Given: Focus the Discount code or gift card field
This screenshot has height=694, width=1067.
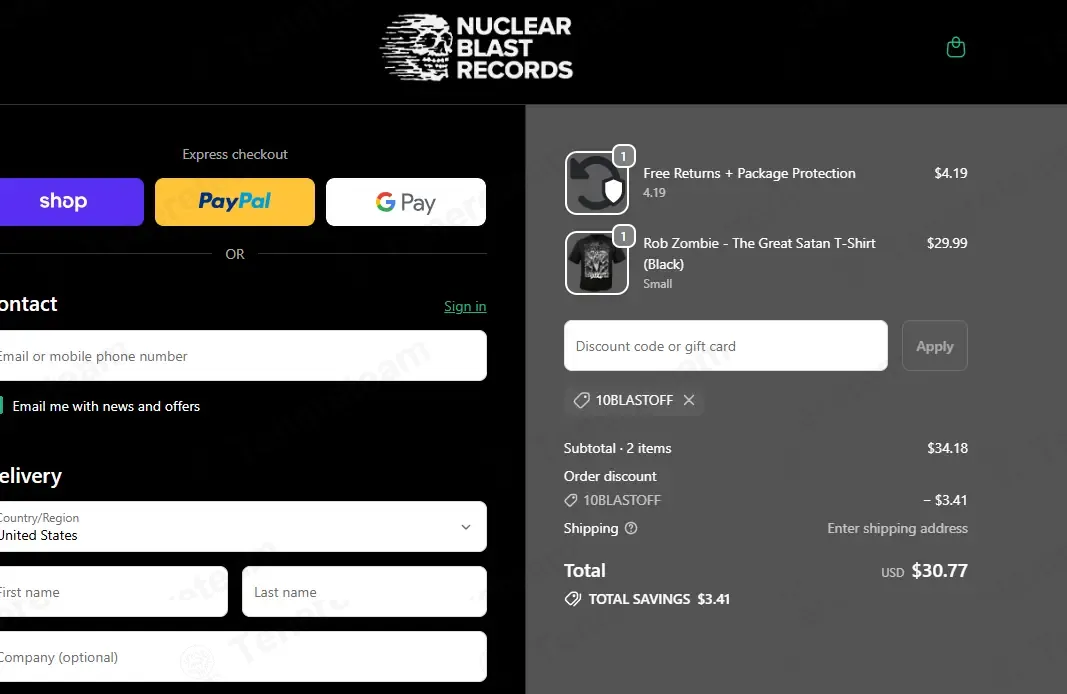Looking at the screenshot, I should tap(725, 346).
